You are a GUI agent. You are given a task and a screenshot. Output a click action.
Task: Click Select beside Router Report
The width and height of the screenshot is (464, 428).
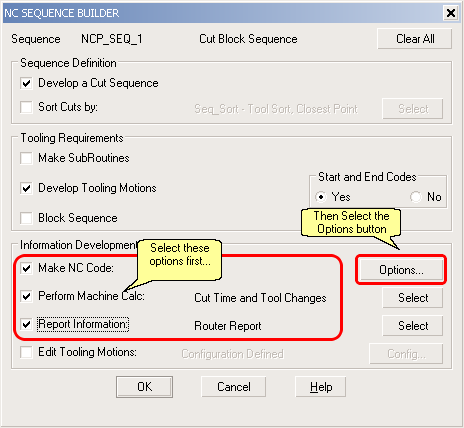coord(413,326)
